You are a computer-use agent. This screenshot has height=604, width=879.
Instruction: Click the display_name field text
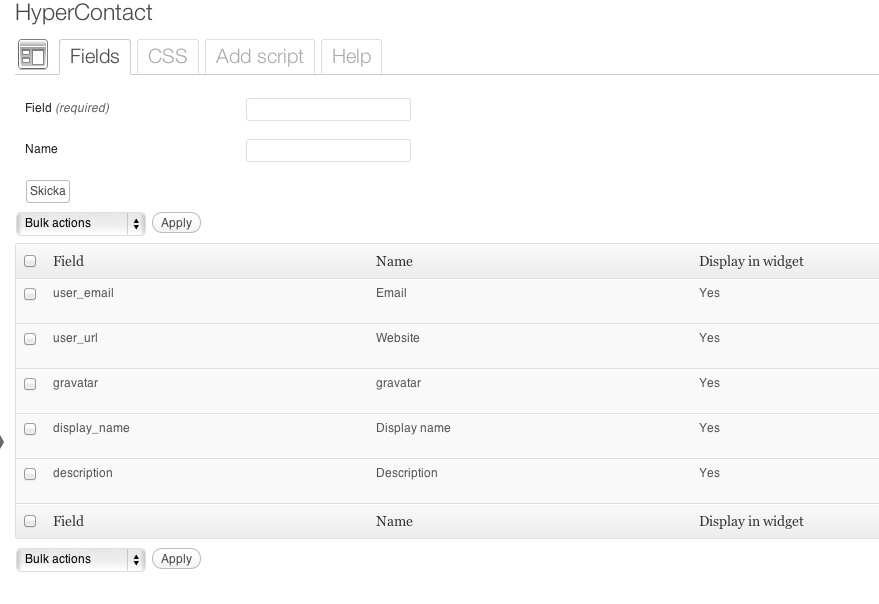coord(91,428)
